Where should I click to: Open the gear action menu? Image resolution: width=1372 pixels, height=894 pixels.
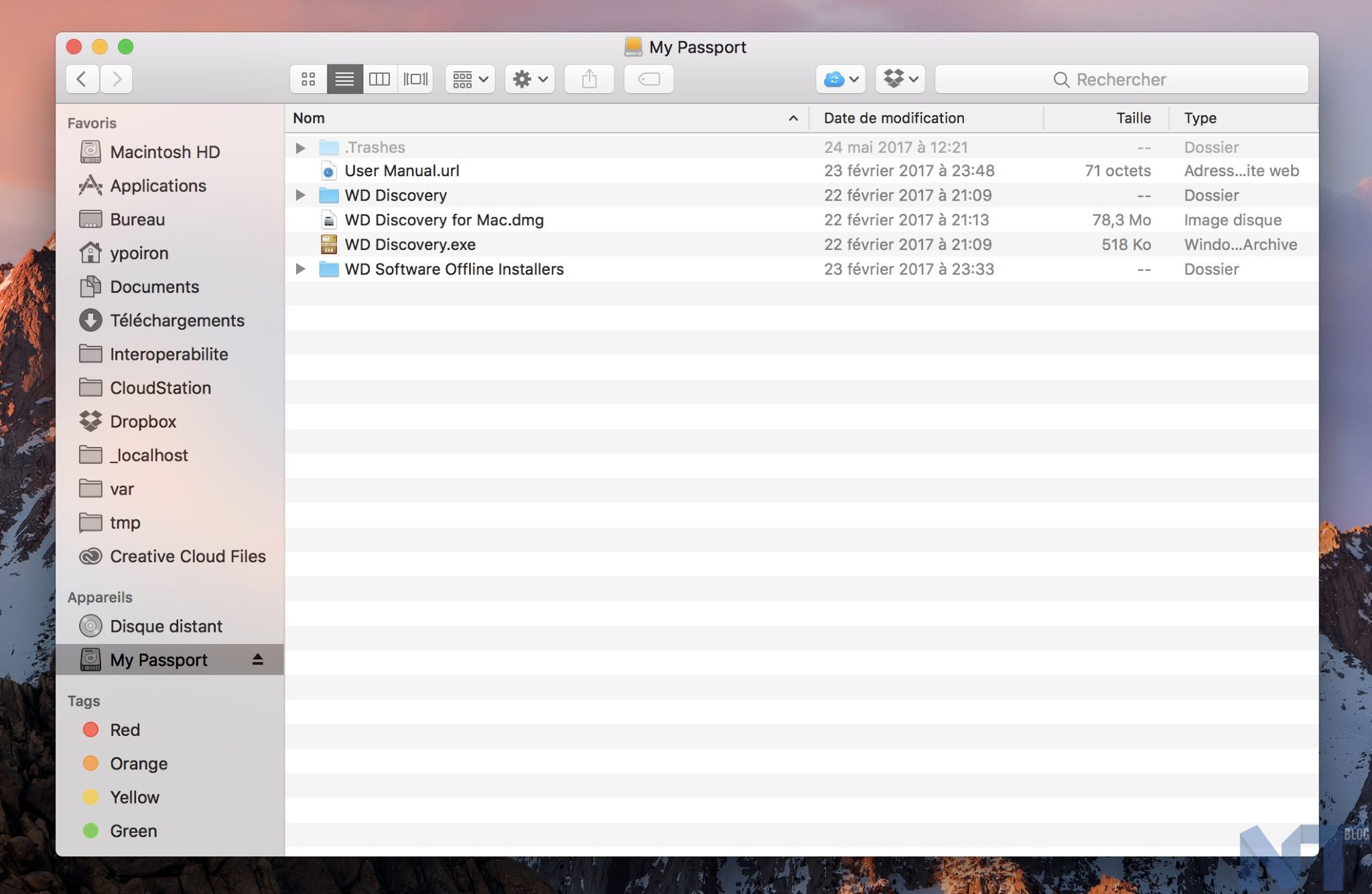click(x=530, y=79)
